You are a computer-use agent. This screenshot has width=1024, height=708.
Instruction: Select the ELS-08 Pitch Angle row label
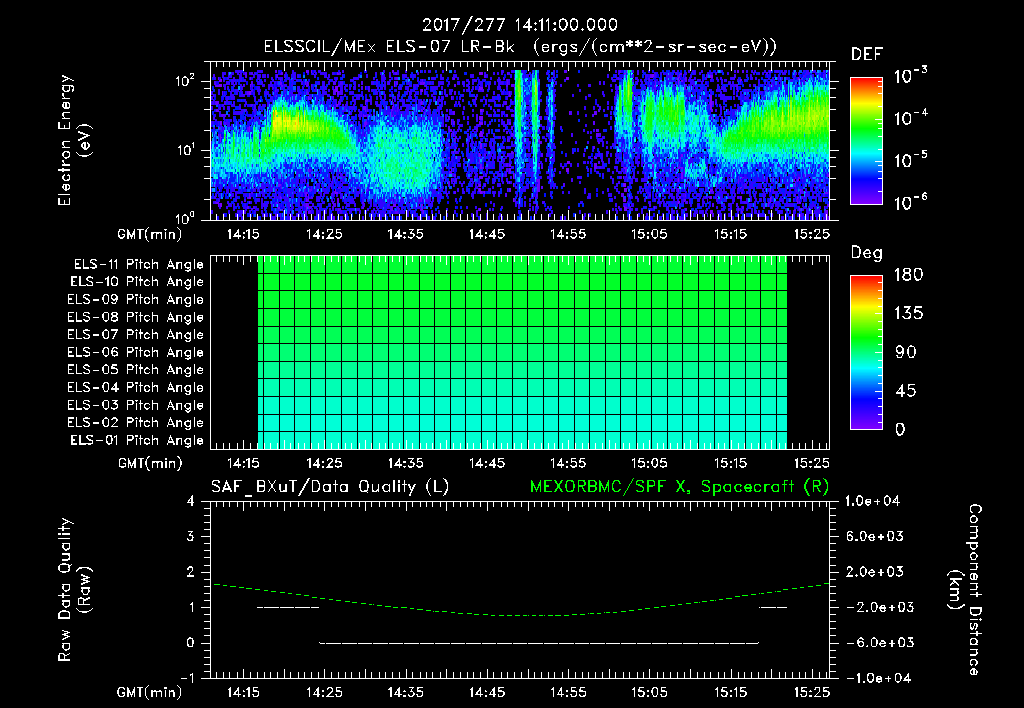(x=136, y=317)
